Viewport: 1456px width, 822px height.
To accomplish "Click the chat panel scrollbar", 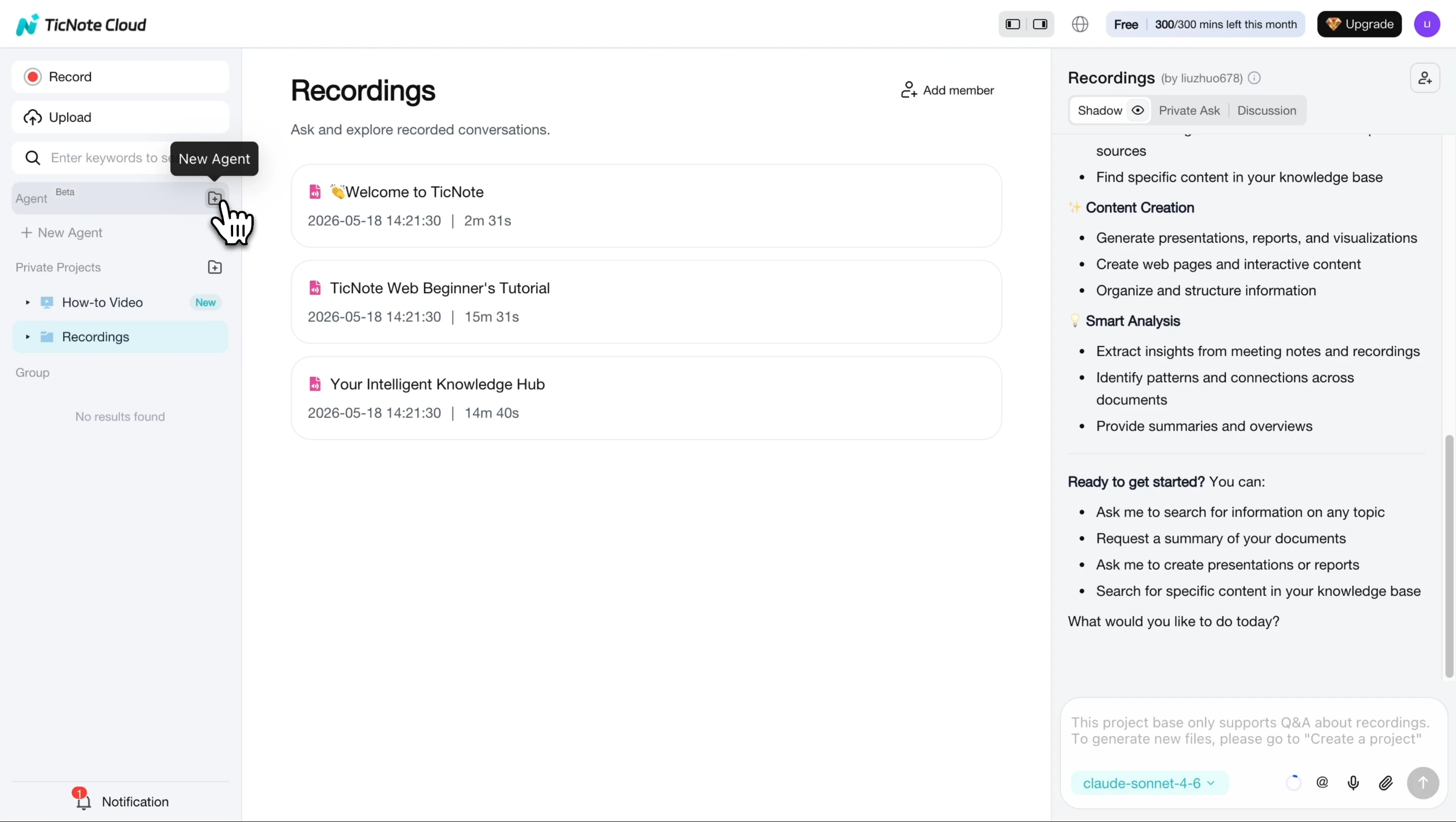I will click(1448, 556).
